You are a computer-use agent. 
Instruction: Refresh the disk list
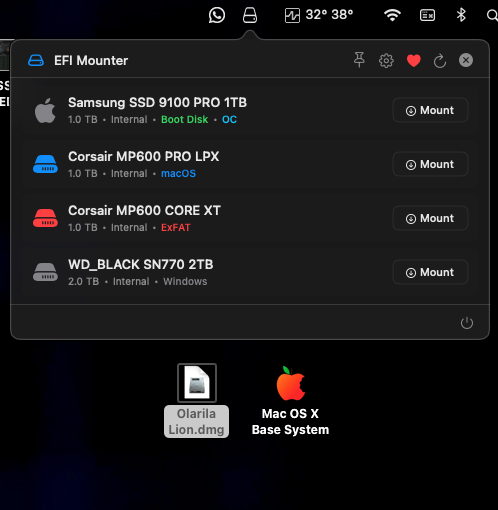(x=440, y=61)
